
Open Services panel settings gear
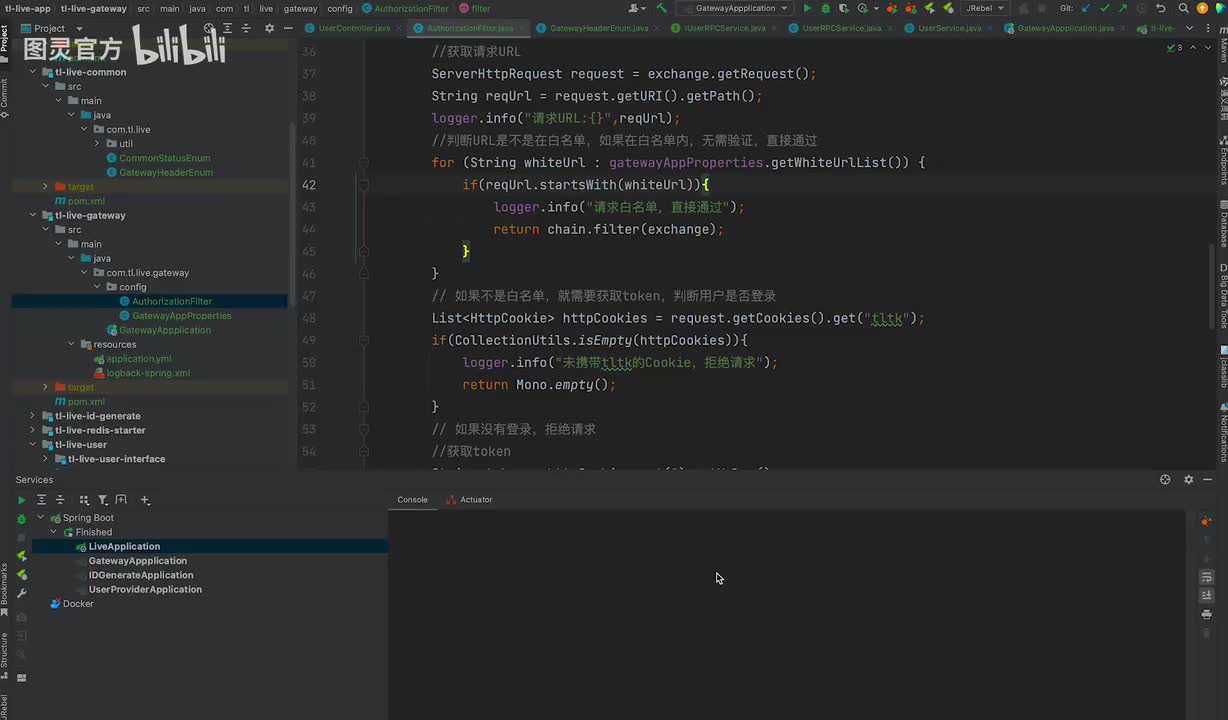tap(1188, 480)
